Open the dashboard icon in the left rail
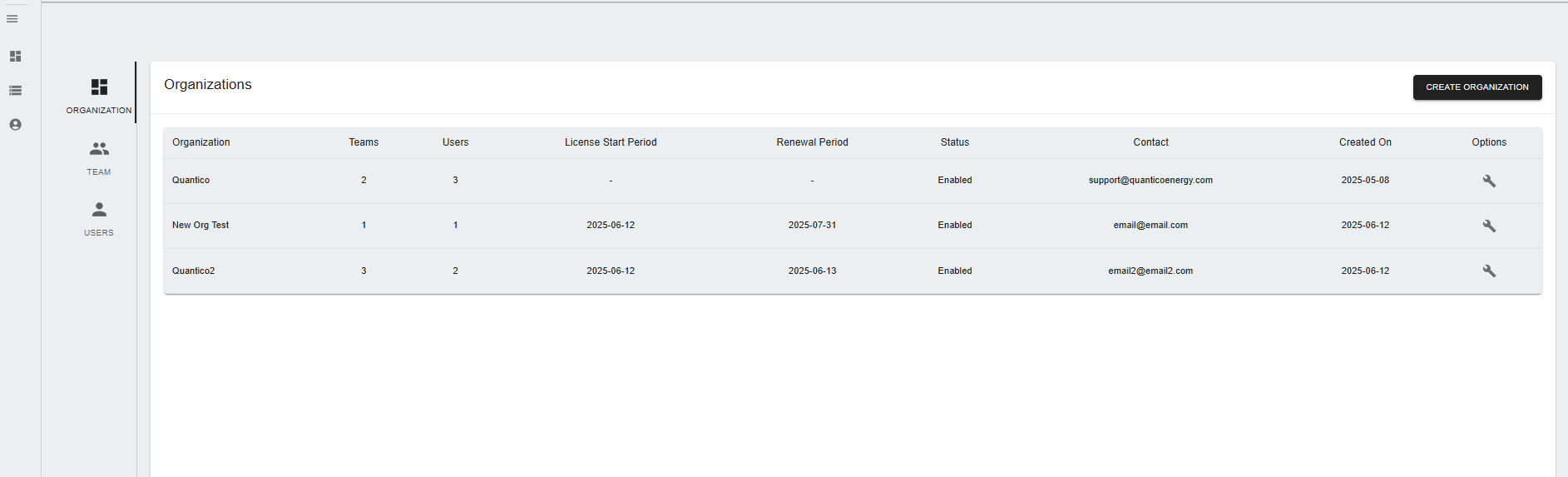This screenshot has height=477, width=1568. (x=15, y=57)
